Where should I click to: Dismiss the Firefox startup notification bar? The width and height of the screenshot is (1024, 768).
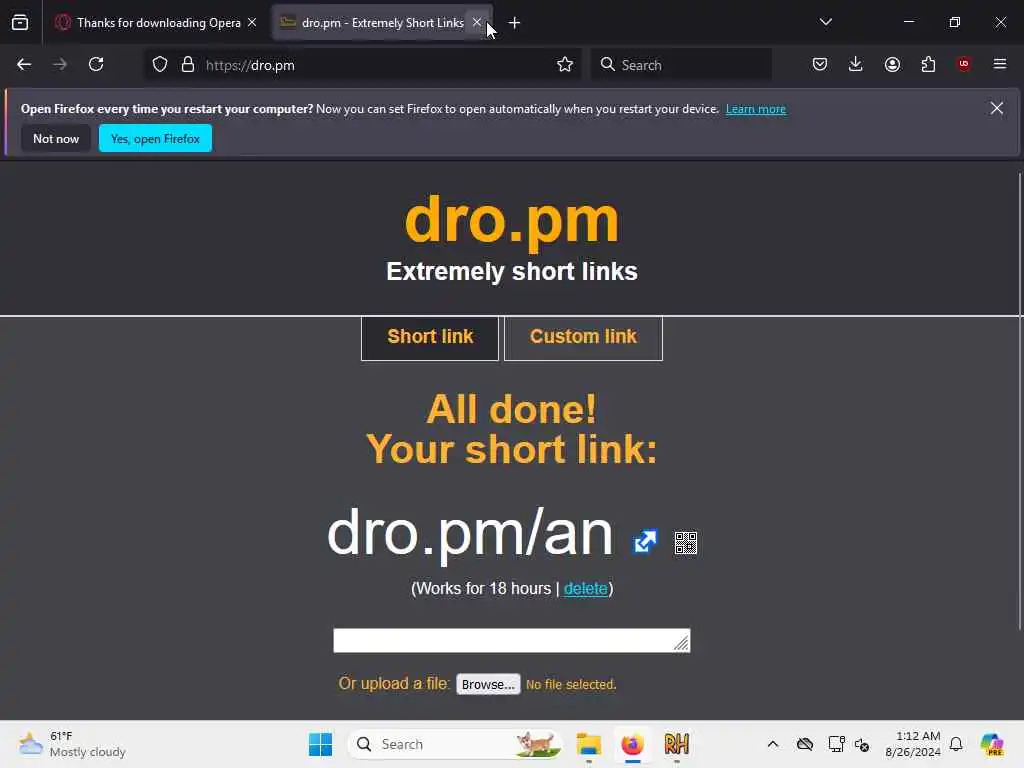[997, 108]
